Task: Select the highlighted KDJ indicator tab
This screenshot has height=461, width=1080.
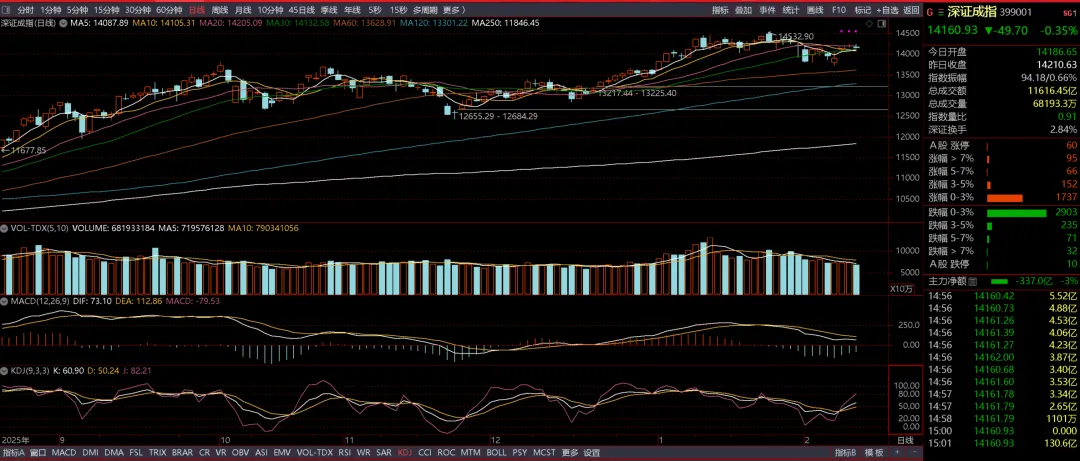Action: coord(405,453)
